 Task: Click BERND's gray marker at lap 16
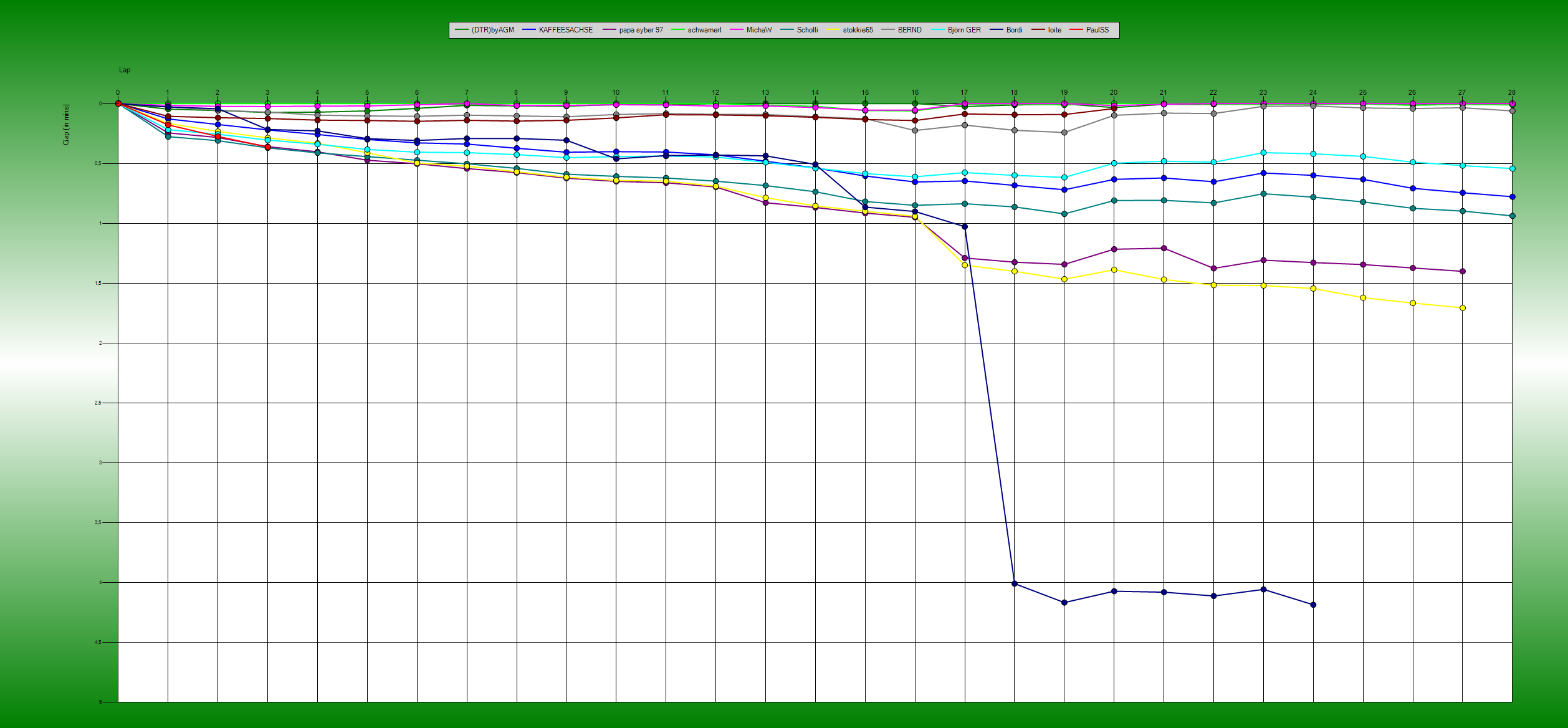(x=915, y=130)
